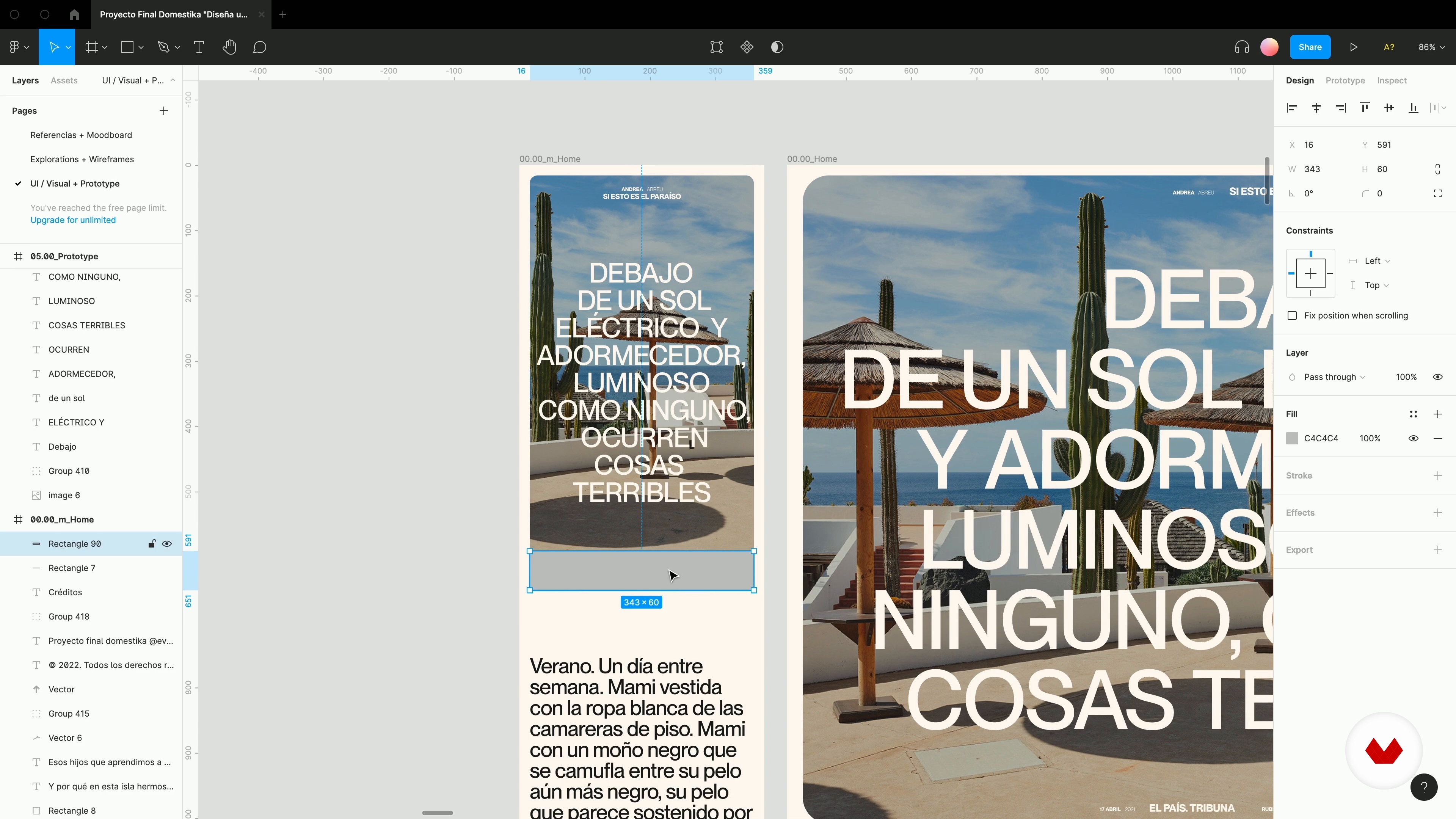The image size is (1456, 819).
Task: Start audio conversation with headphones icon
Action: (x=1242, y=47)
